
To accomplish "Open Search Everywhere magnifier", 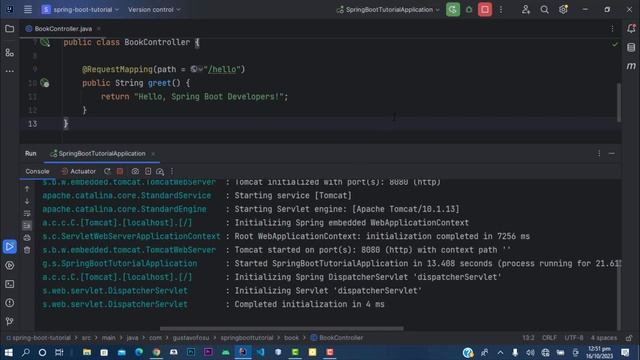I will [x=544, y=9].
